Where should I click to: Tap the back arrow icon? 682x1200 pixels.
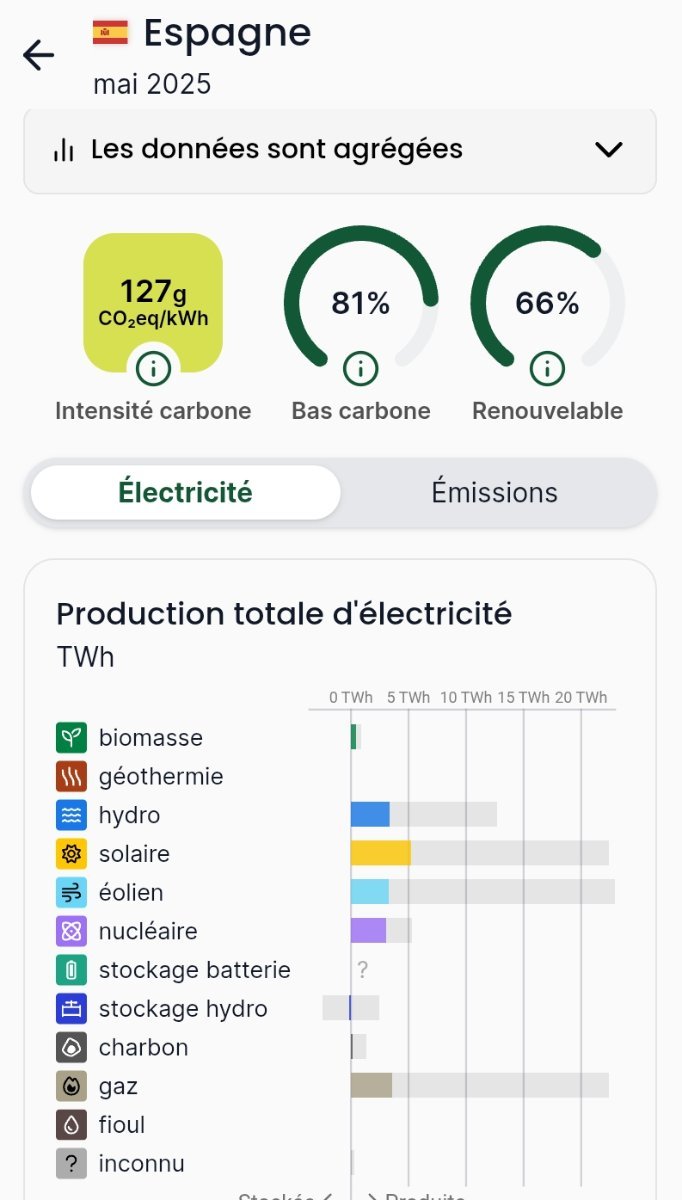tap(38, 55)
